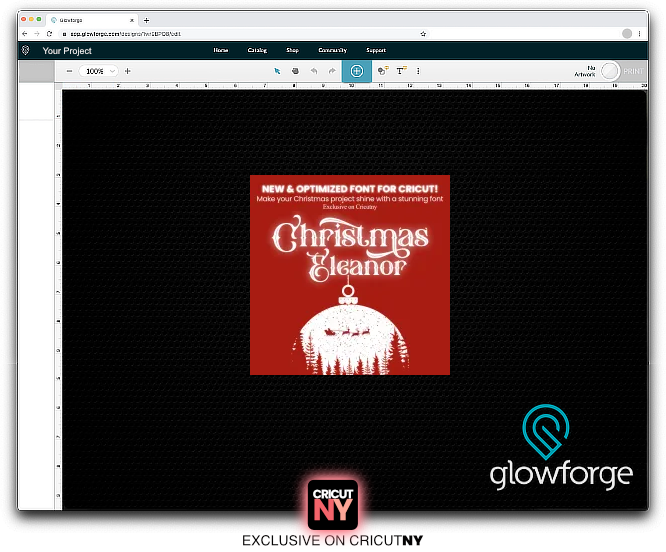Click the Glowforge logo in header

[25, 50]
